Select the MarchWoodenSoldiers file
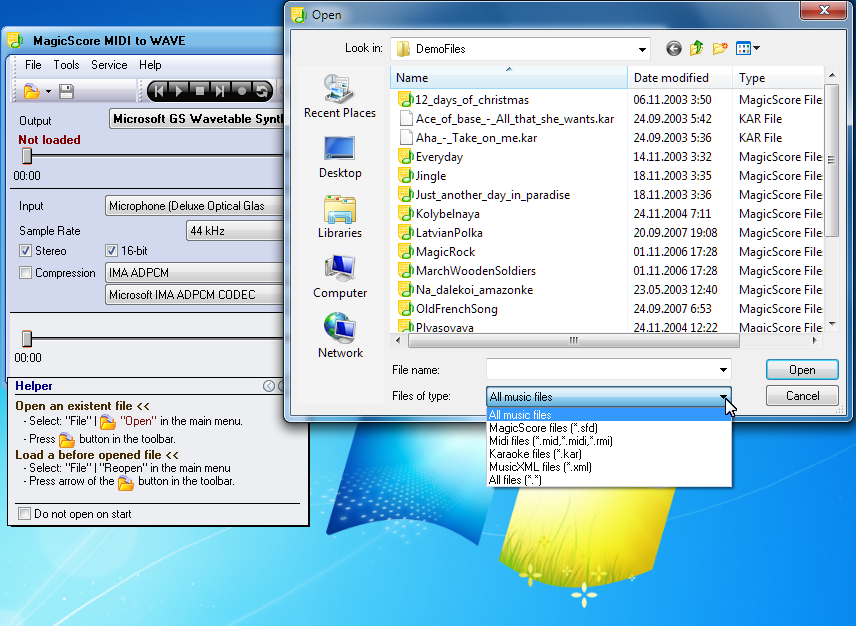The width and height of the screenshot is (856, 626). (x=467, y=271)
